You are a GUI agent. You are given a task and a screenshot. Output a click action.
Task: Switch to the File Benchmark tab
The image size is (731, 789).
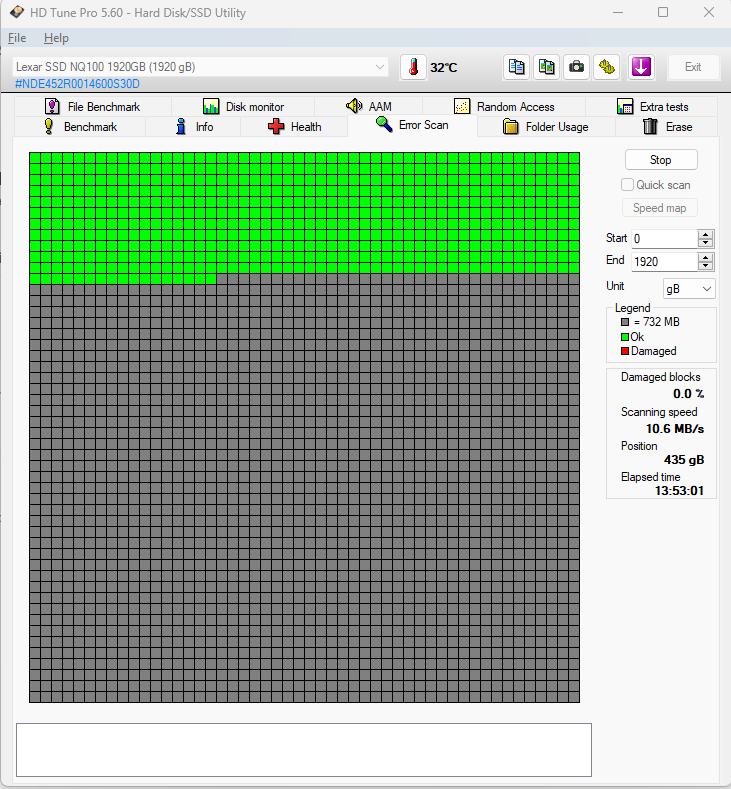point(93,107)
